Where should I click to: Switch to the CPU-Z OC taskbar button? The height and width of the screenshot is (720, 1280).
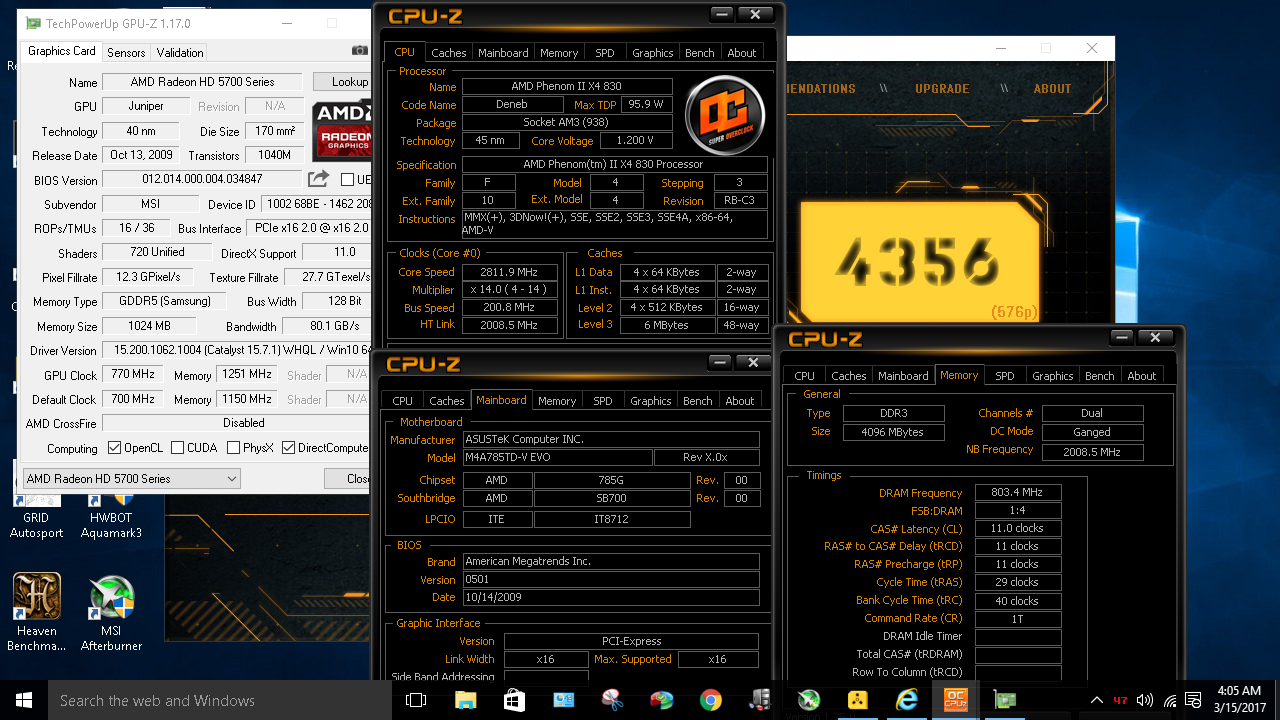tap(955, 700)
